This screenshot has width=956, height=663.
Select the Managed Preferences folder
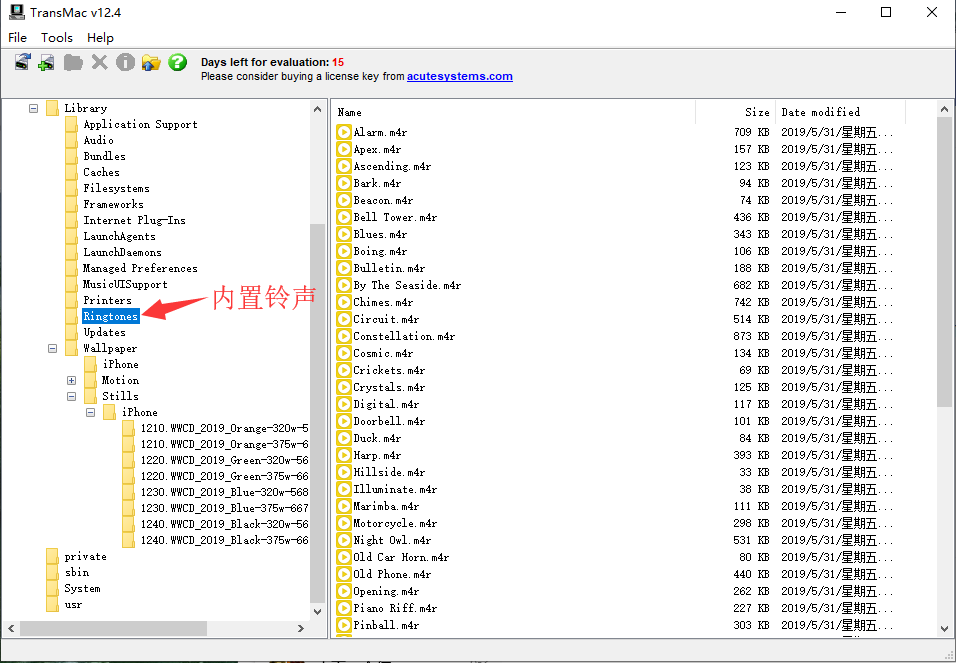click(140, 268)
